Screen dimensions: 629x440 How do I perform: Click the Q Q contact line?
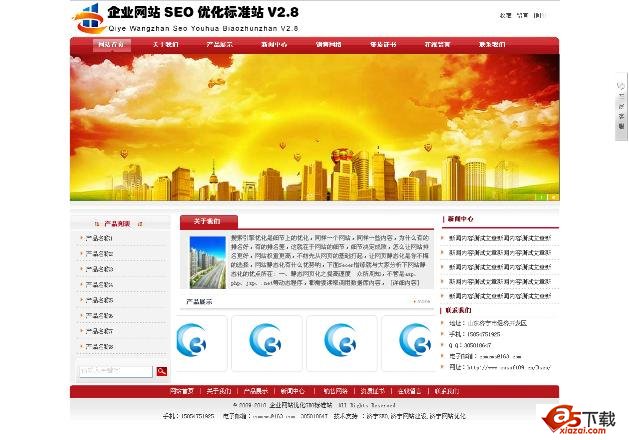coord(470,345)
